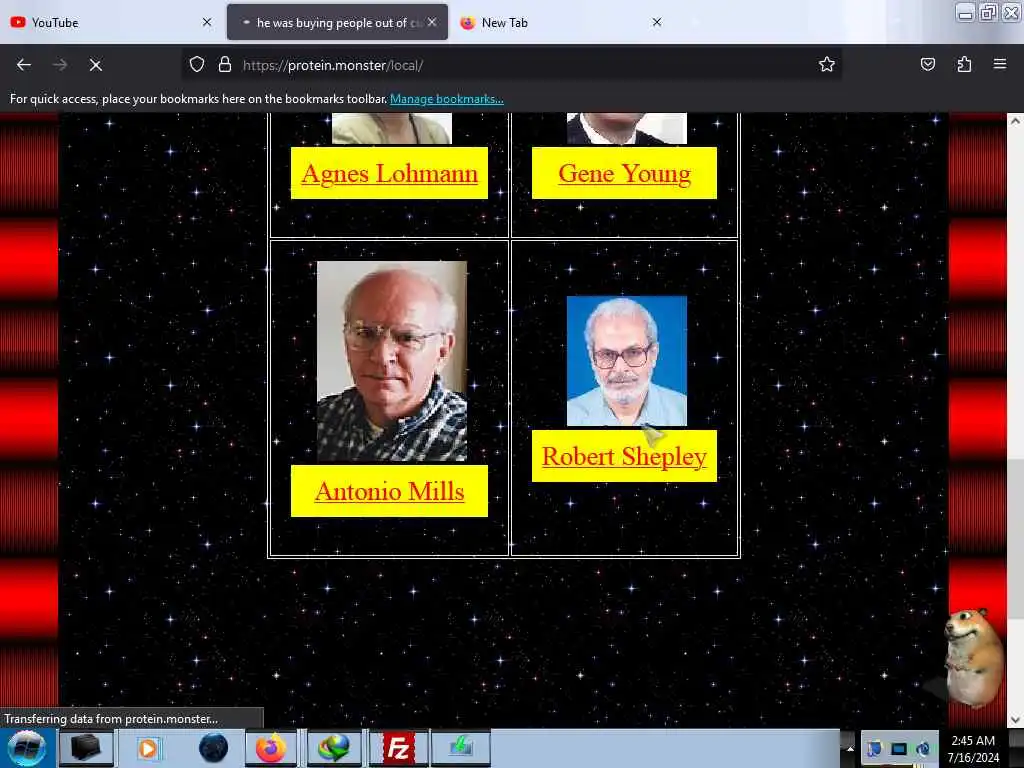The image size is (1024, 768).
Task: Open Save to Pocket
Action: pyautogui.click(x=927, y=64)
